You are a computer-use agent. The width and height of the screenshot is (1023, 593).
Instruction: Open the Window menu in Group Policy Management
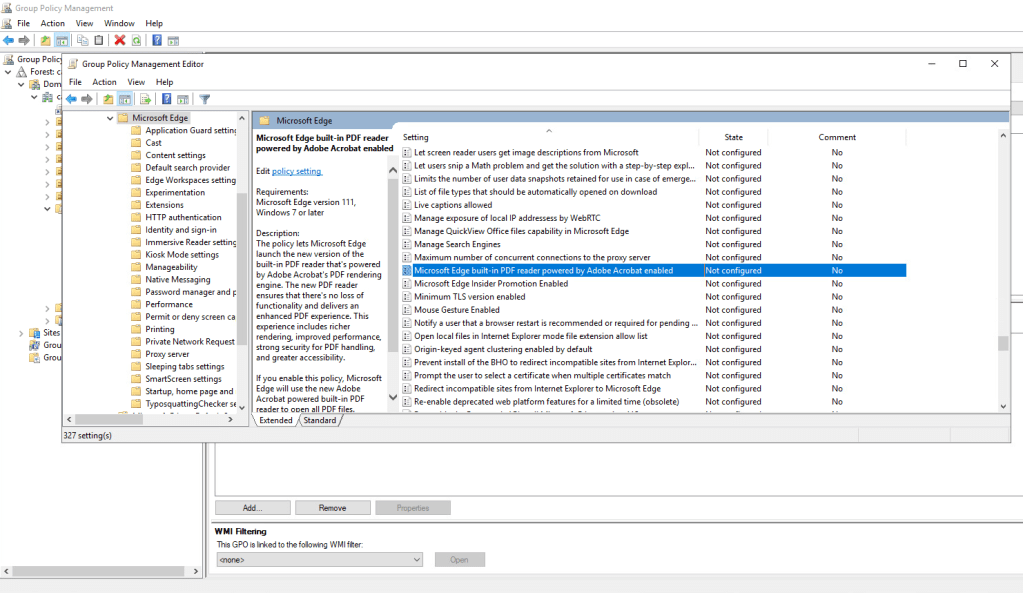[x=120, y=23]
